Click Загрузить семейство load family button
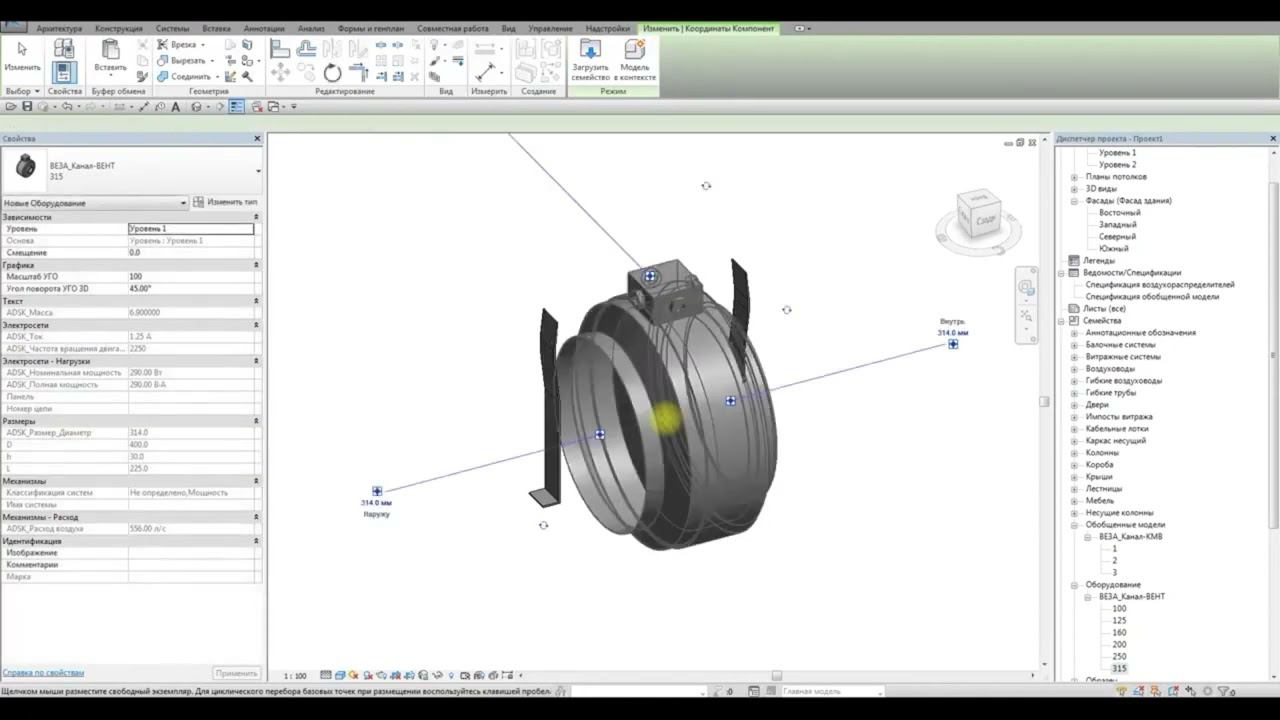Image resolution: width=1280 pixels, height=720 pixels. coord(590,61)
